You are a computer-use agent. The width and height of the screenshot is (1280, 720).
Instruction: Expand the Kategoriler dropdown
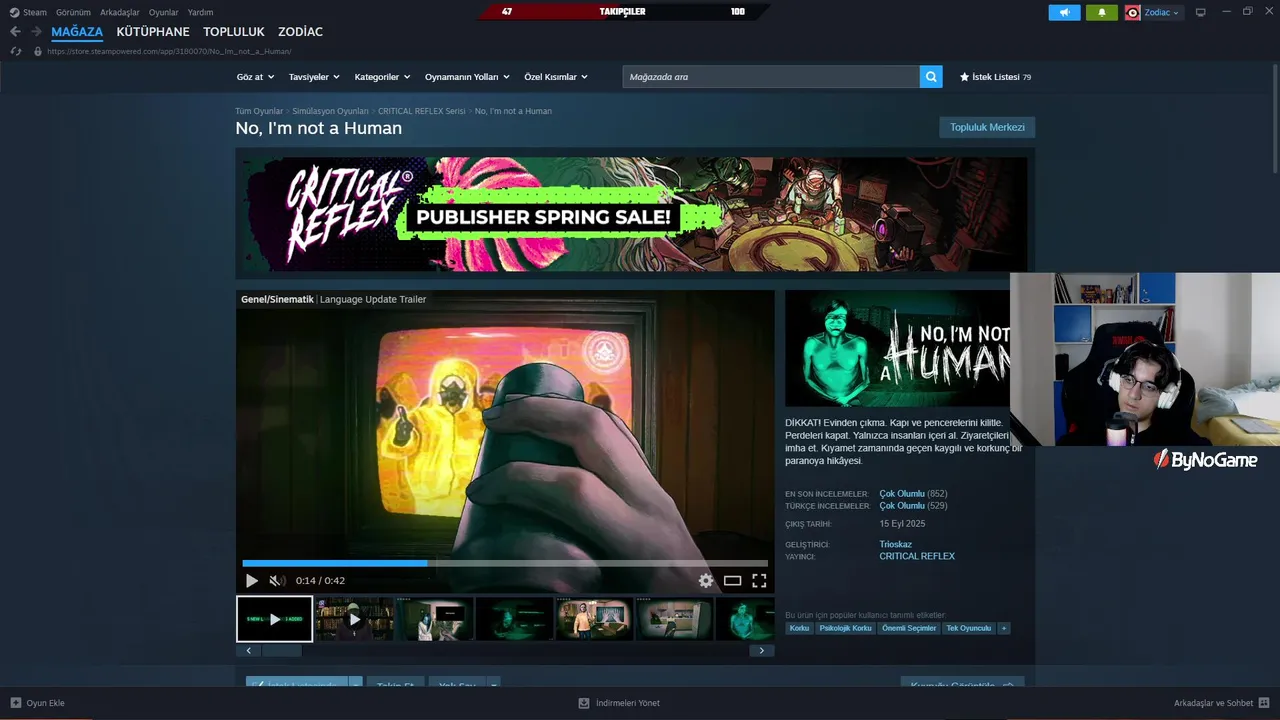[383, 77]
